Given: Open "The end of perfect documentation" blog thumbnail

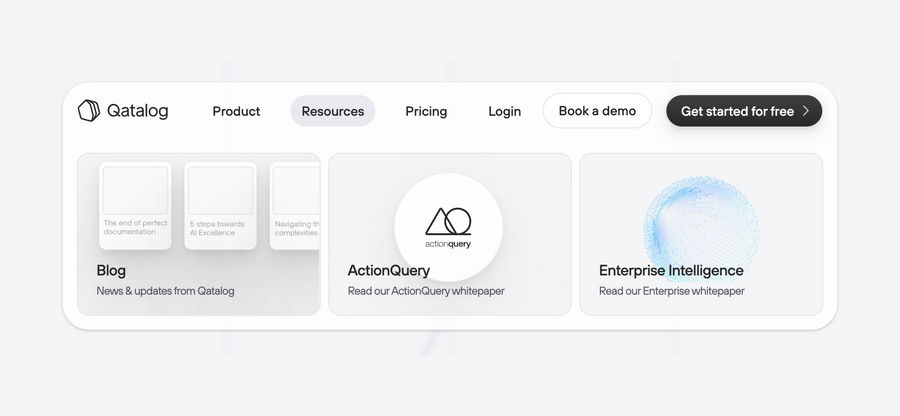Looking at the screenshot, I should 135,205.
